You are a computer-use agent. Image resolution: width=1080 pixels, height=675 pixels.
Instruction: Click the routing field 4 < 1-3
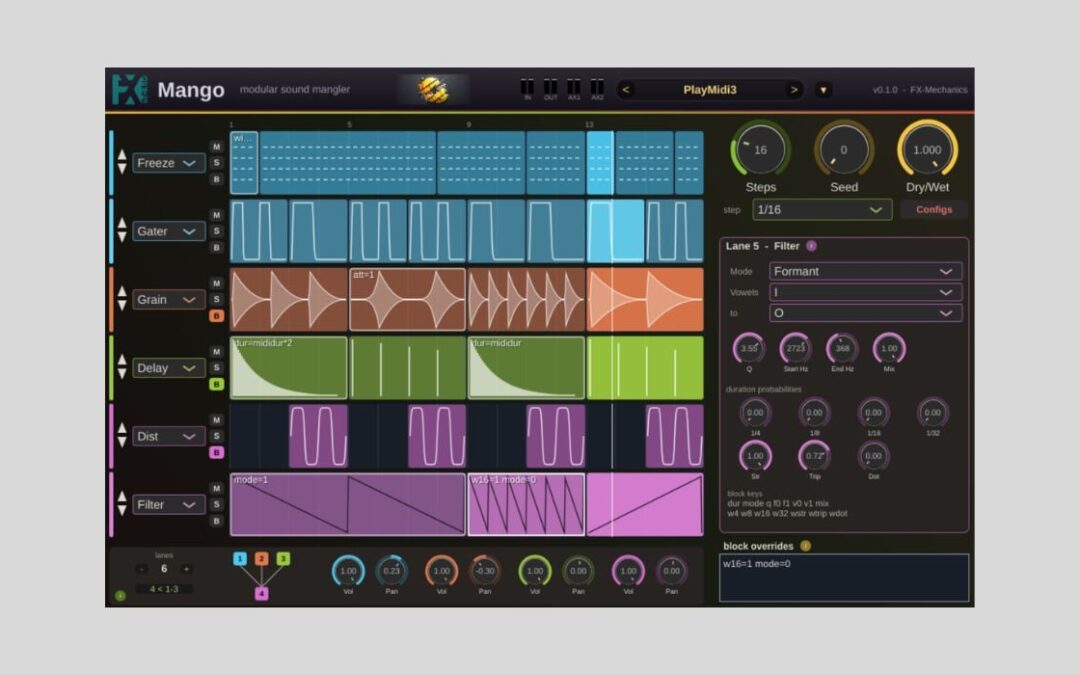click(x=164, y=589)
